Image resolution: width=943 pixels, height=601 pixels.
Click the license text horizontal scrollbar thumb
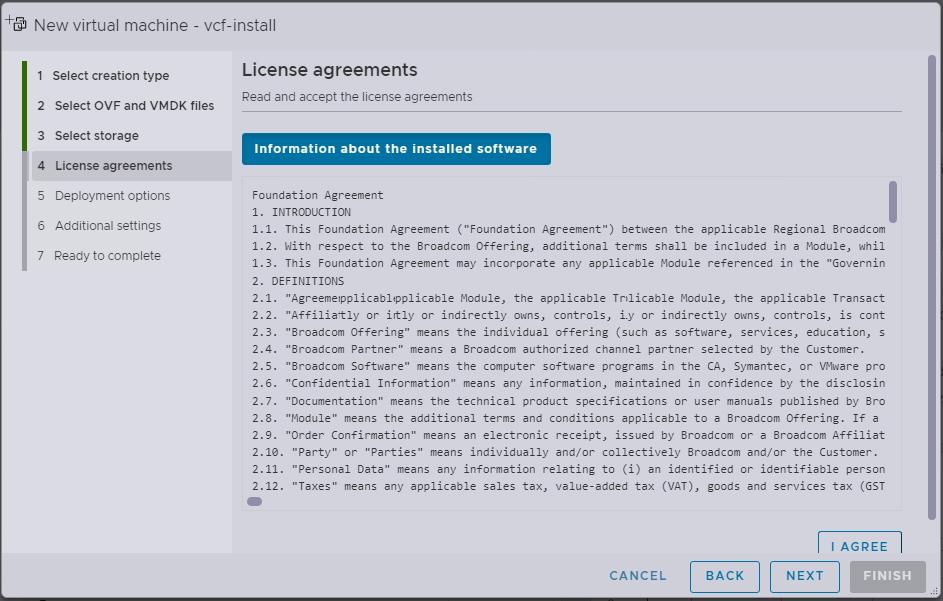[254, 502]
